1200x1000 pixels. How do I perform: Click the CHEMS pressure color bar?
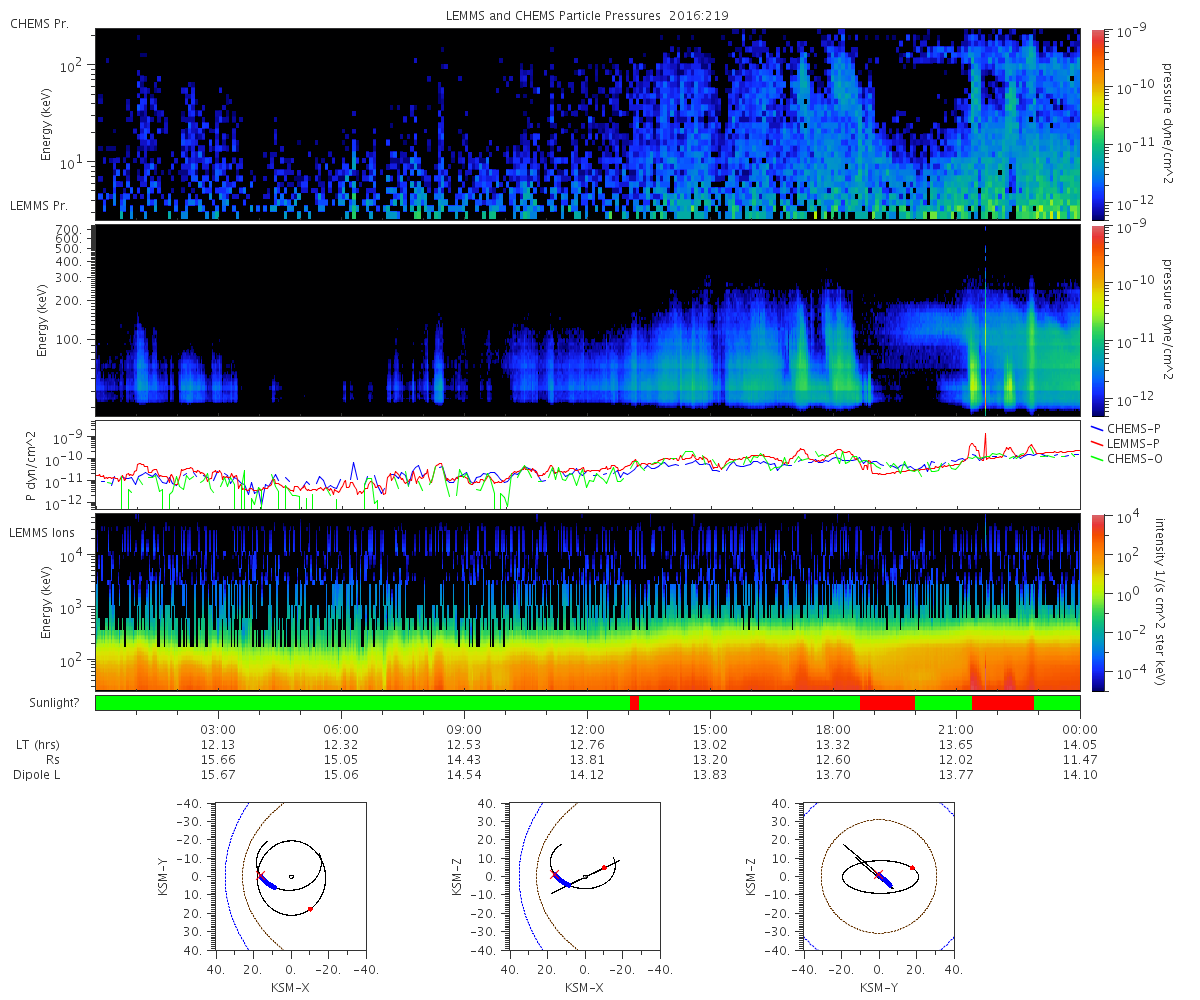pos(1098,124)
